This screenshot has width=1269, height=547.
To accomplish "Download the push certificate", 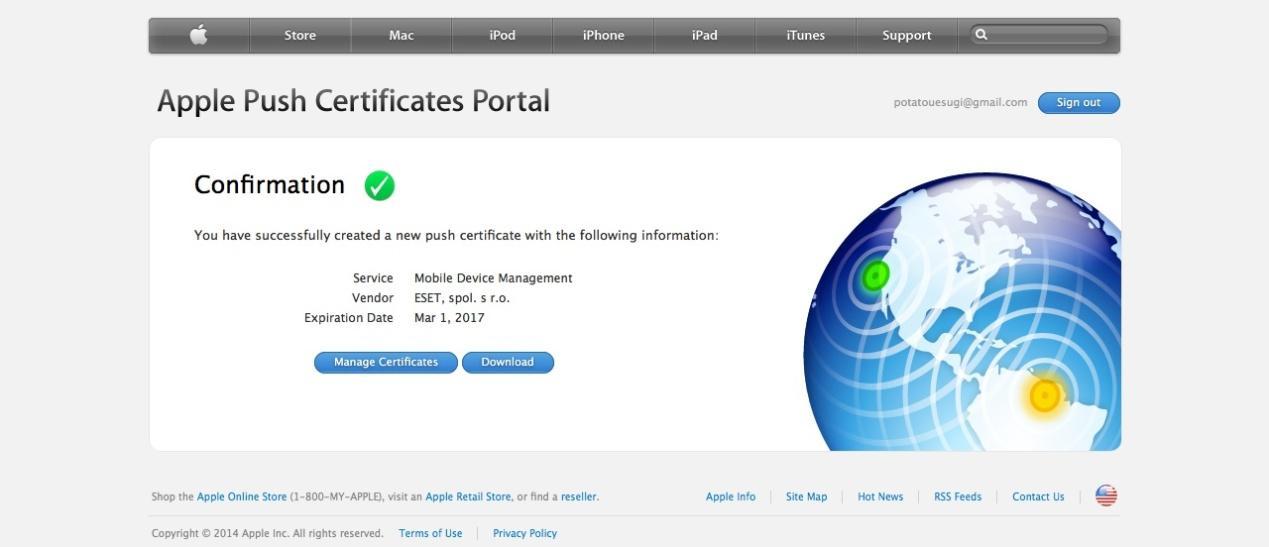I will coord(507,362).
